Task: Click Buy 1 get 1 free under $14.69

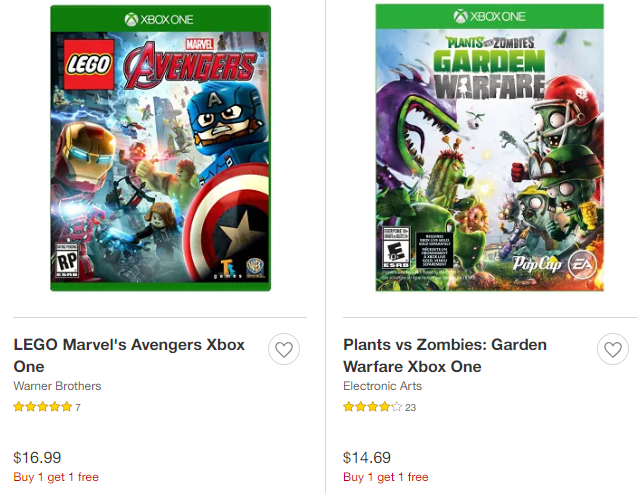Action: [x=386, y=477]
